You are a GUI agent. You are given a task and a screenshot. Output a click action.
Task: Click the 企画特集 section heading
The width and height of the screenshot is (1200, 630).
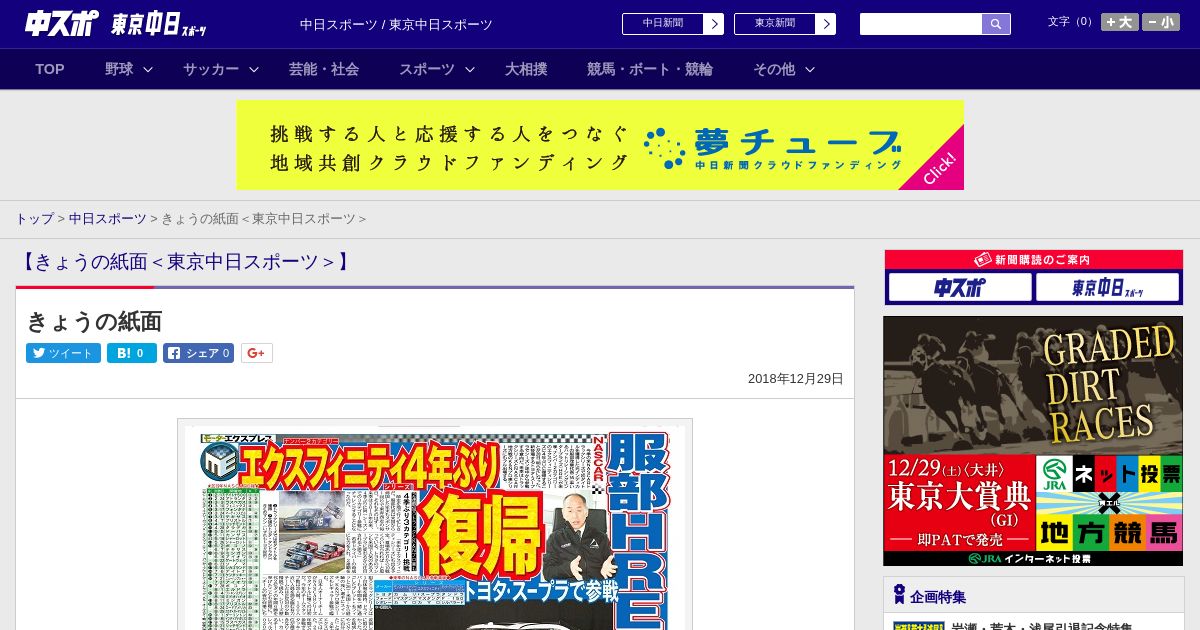coord(938,596)
